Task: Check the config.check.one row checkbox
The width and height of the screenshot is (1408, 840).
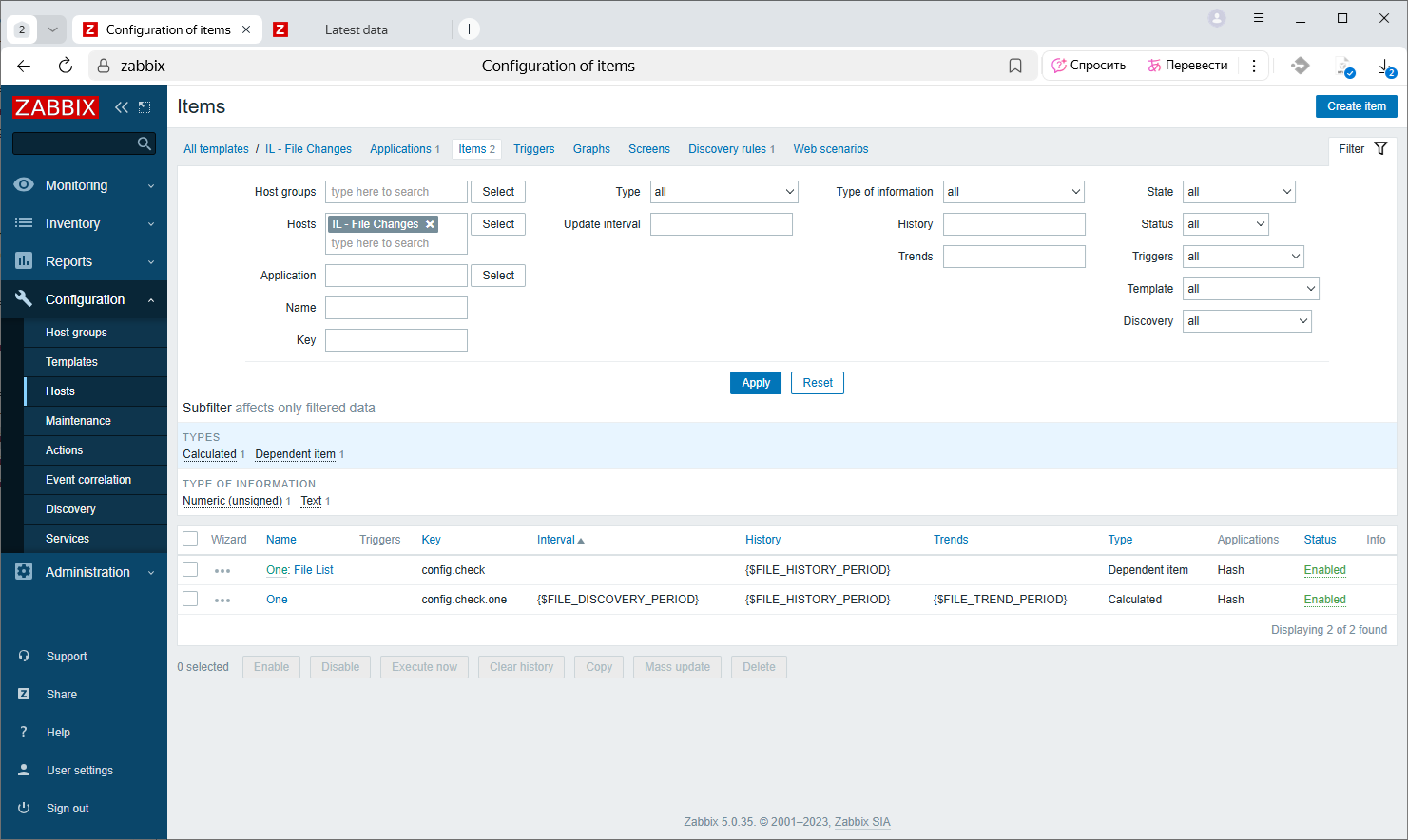Action: [190, 599]
